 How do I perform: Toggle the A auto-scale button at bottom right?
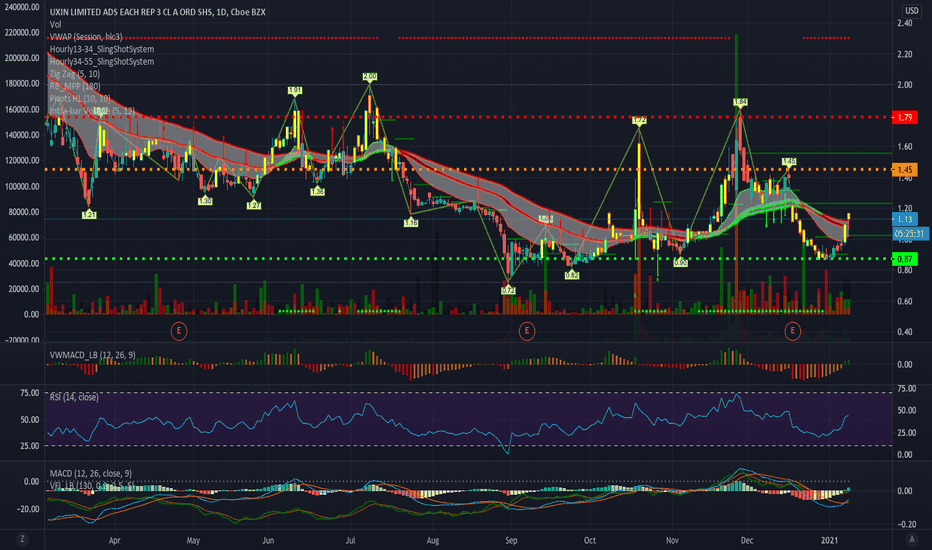pos(912,539)
